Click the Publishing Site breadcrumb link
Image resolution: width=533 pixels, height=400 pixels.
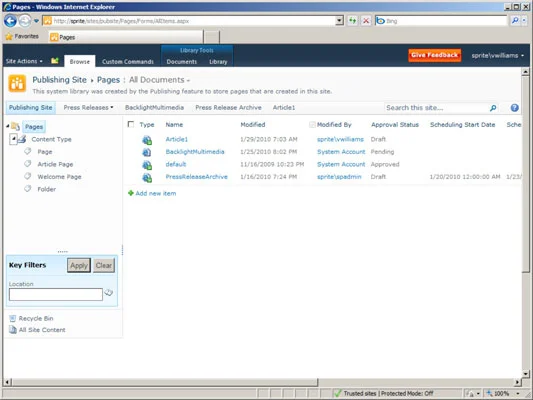59,80
